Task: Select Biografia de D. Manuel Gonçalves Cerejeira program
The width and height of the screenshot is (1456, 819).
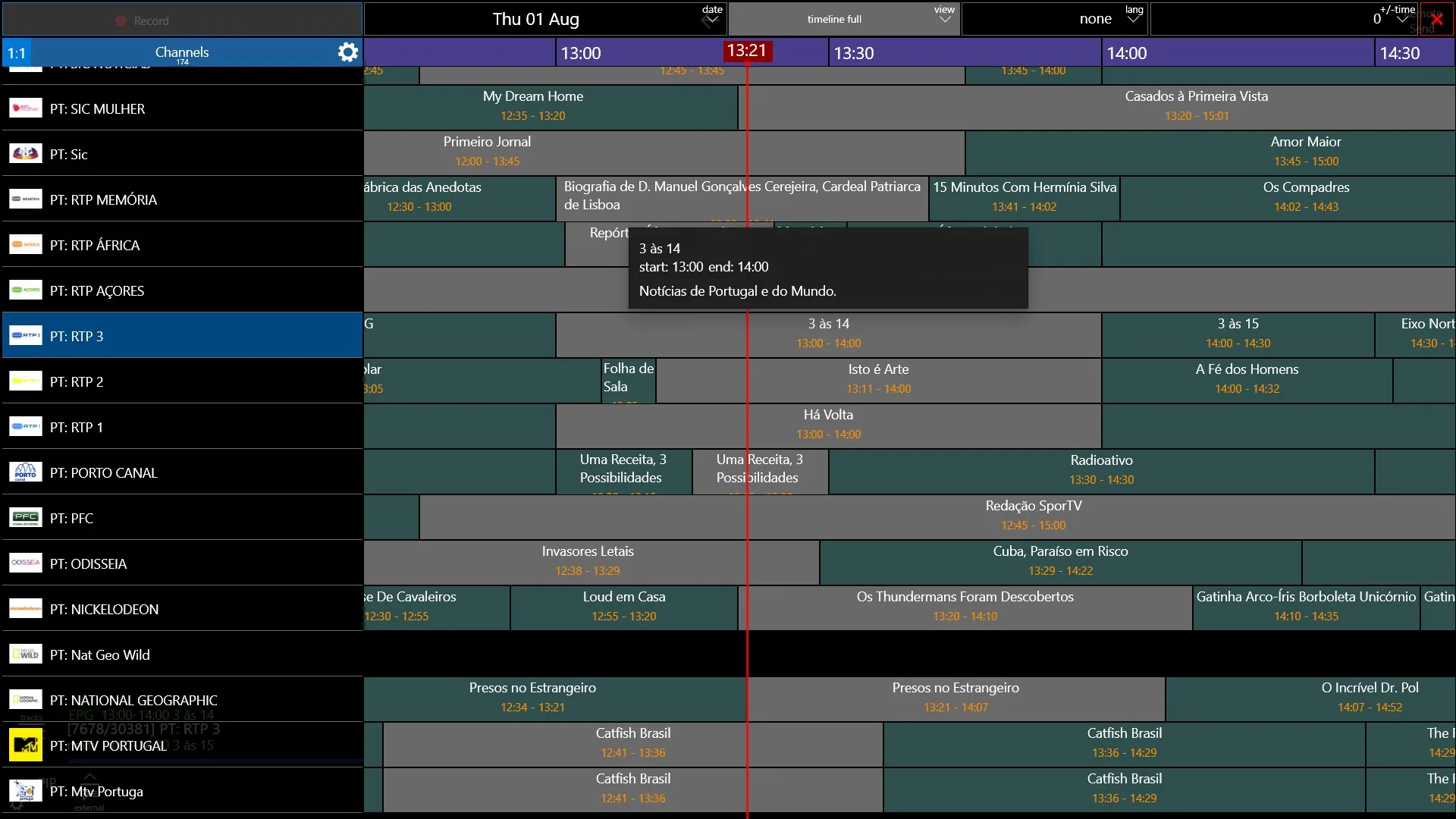Action: point(742,198)
